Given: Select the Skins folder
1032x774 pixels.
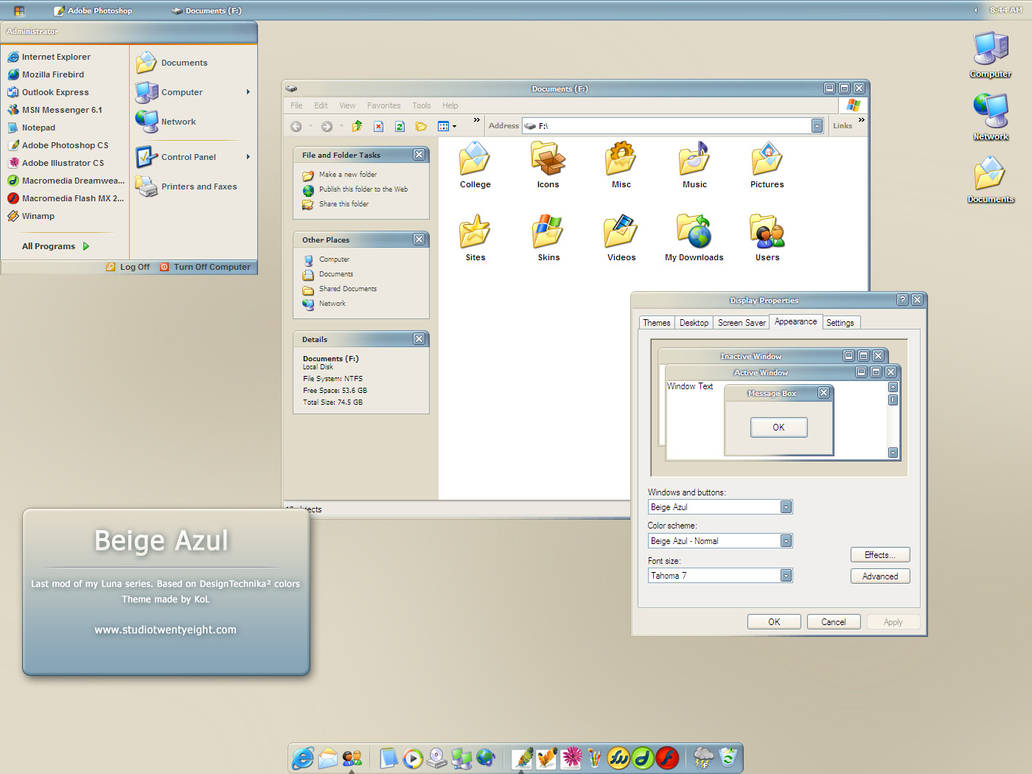Looking at the screenshot, I should [x=548, y=238].
